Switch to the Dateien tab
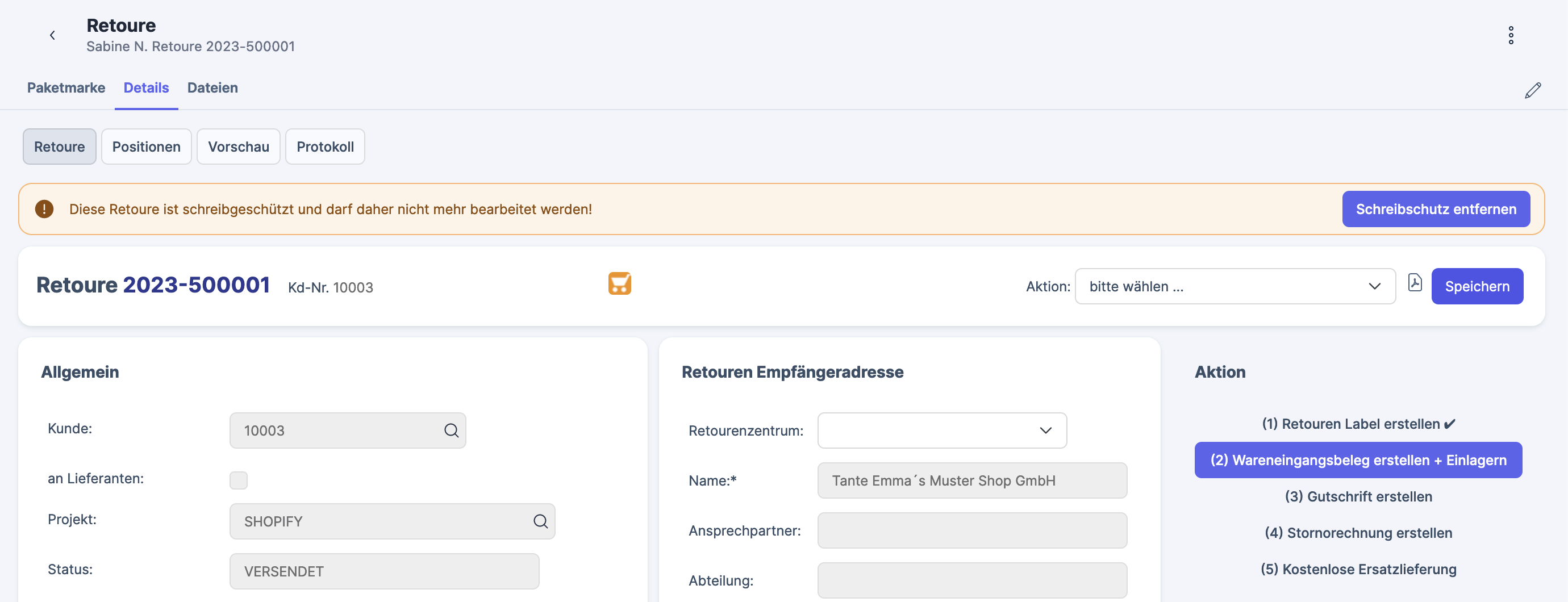This screenshot has height=602, width=1568. [x=212, y=87]
